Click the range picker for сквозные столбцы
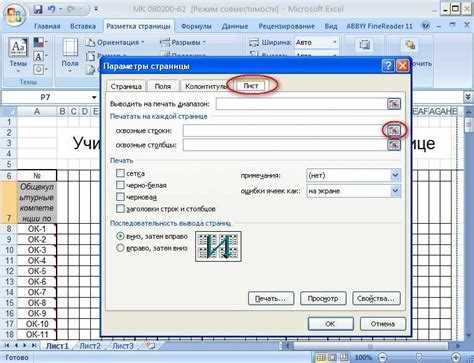Screen dimensions: 474x363 pos(394,145)
